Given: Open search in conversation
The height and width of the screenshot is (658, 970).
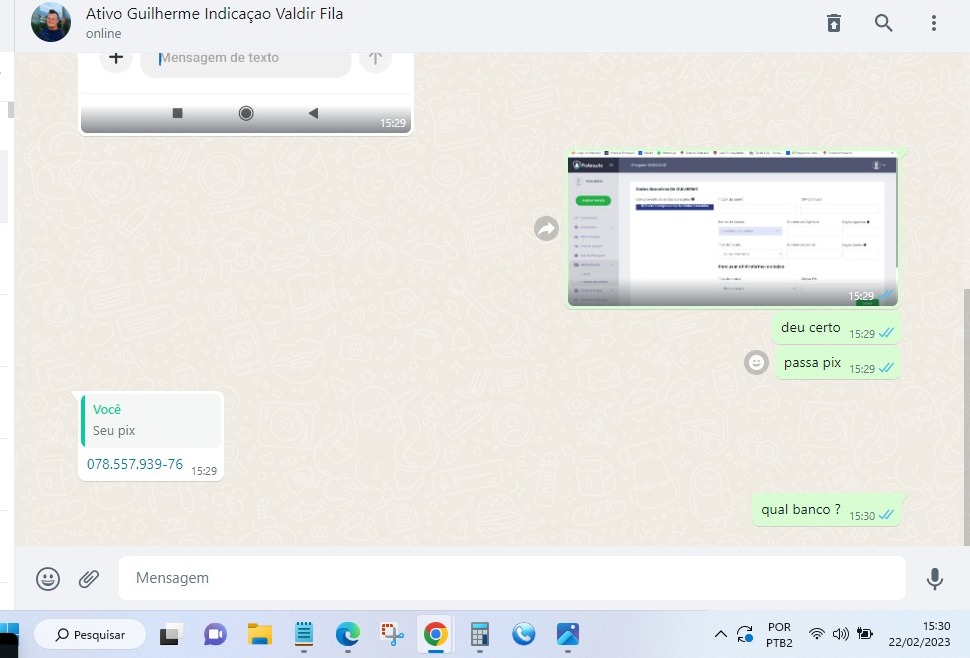Looking at the screenshot, I should pos(884,23).
